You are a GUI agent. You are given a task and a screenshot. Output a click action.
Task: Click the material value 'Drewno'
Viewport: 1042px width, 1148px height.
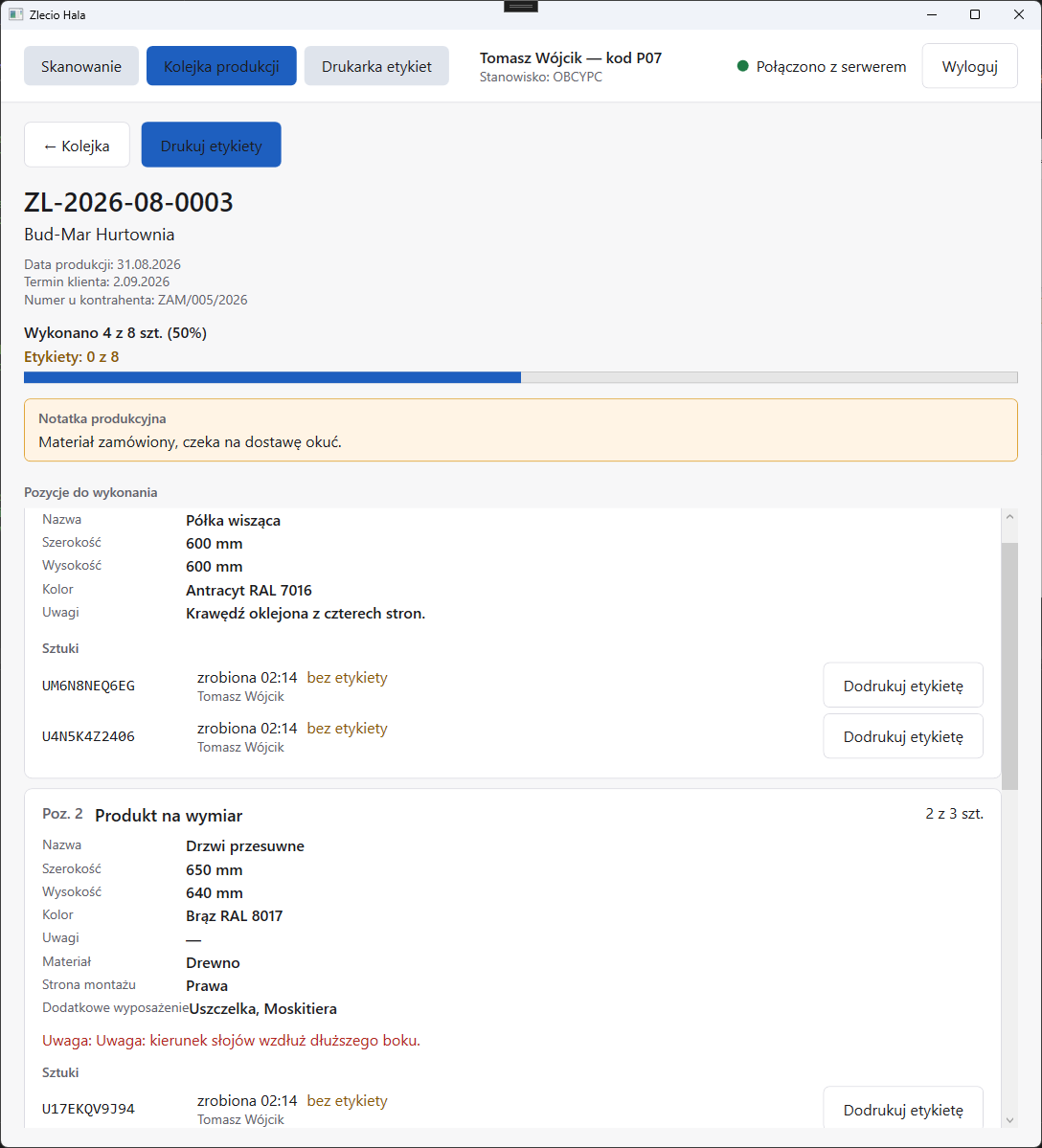coord(213,963)
